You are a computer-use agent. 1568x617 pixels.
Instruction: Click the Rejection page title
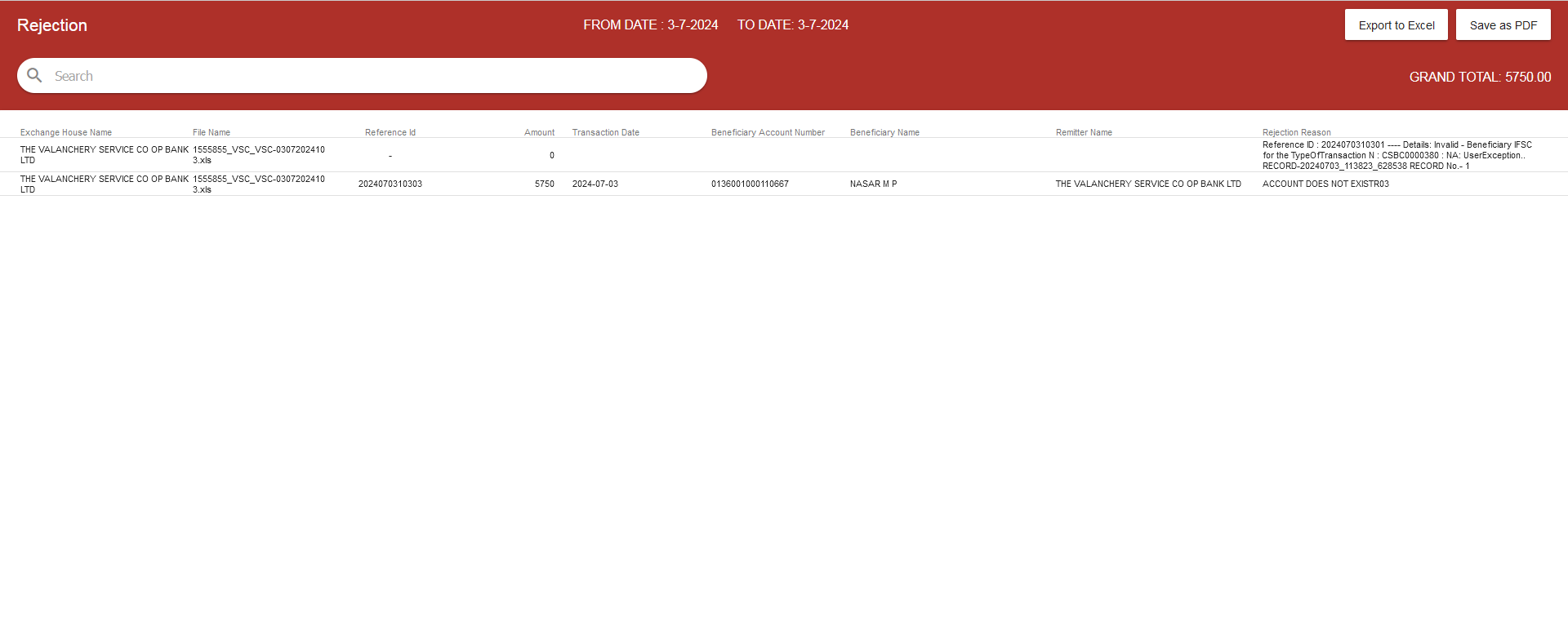point(52,25)
